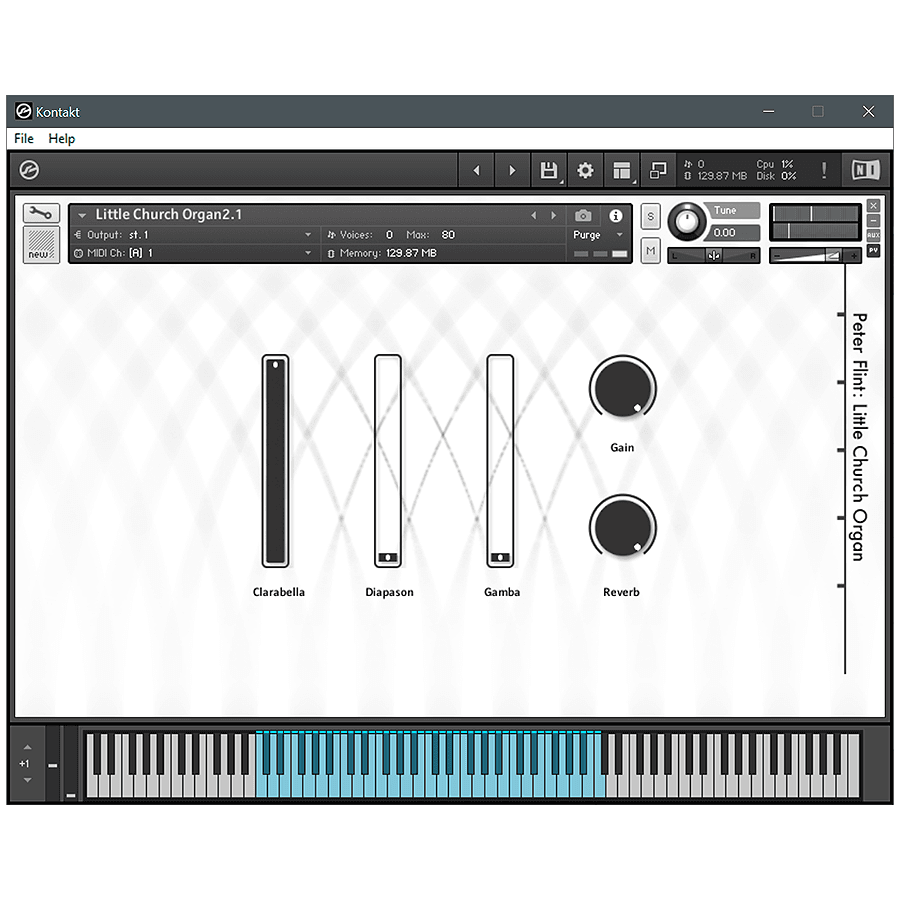Open the Purge dropdown menu
Screen dimensions: 900x900
point(598,235)
